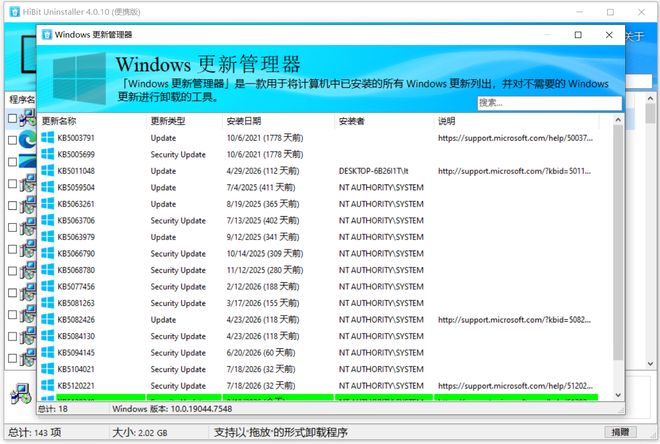Screen dimensions: 660x444
Task: Select the KB5063979 update name
Action: click(x=76, y=237)
